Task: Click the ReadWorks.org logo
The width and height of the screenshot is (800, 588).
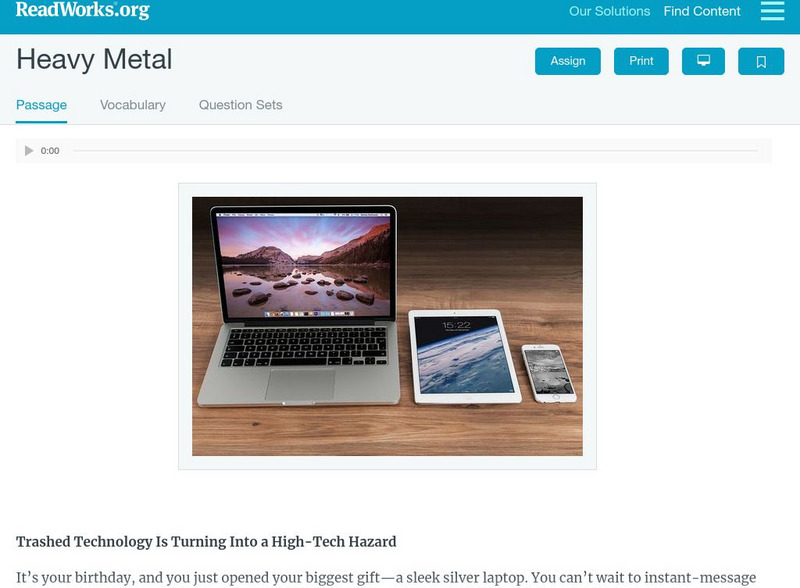Action: (83, 10)
